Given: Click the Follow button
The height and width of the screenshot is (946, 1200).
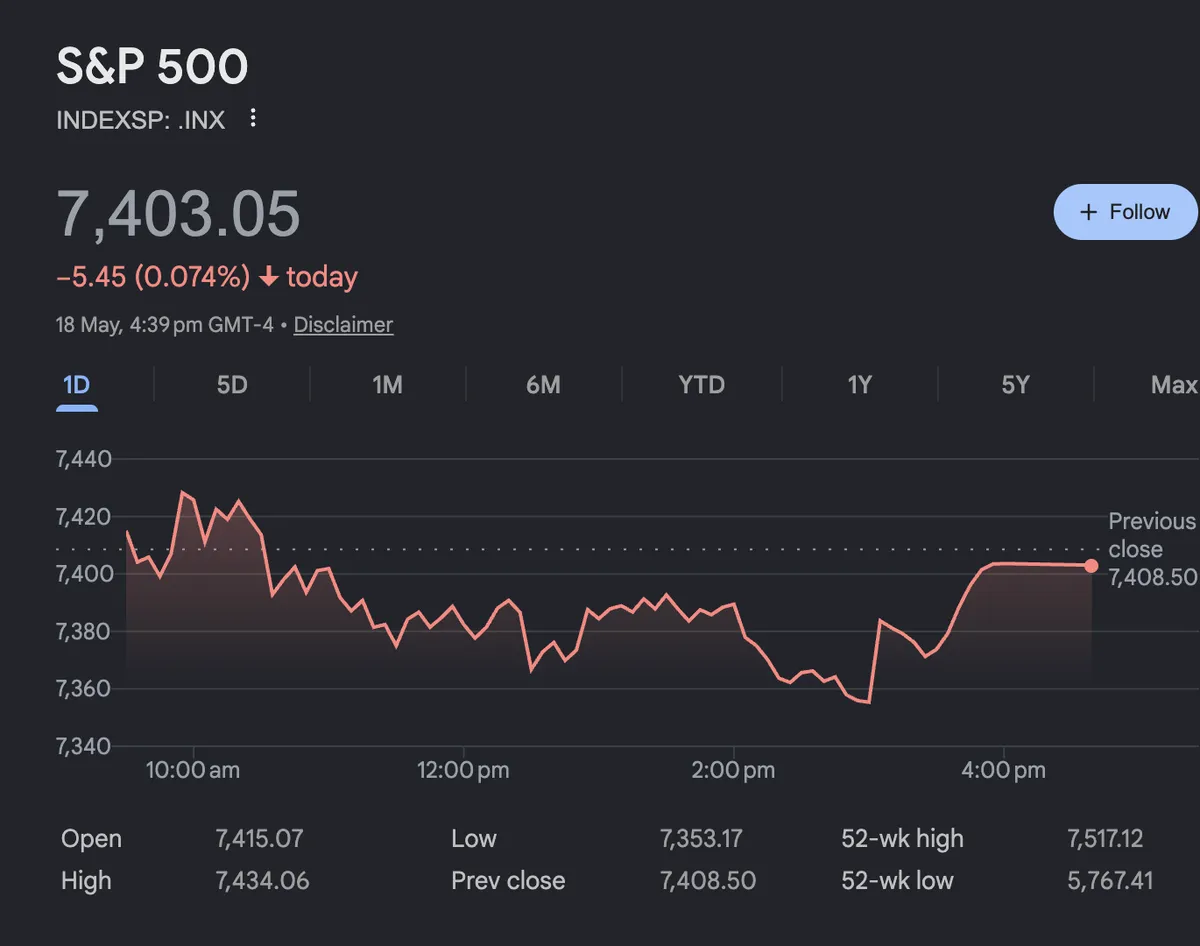Looking at the screenshot, I should 1126,212.
